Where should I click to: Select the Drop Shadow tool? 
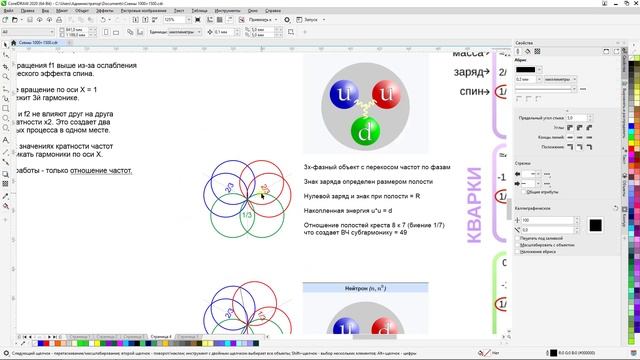(5, 174)
